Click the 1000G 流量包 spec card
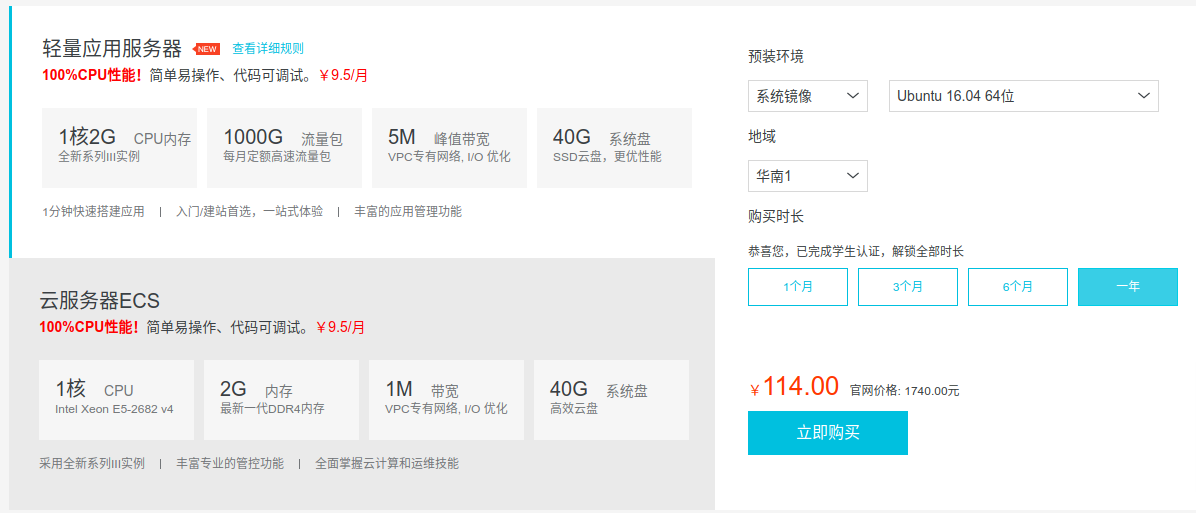 (284, 148)
